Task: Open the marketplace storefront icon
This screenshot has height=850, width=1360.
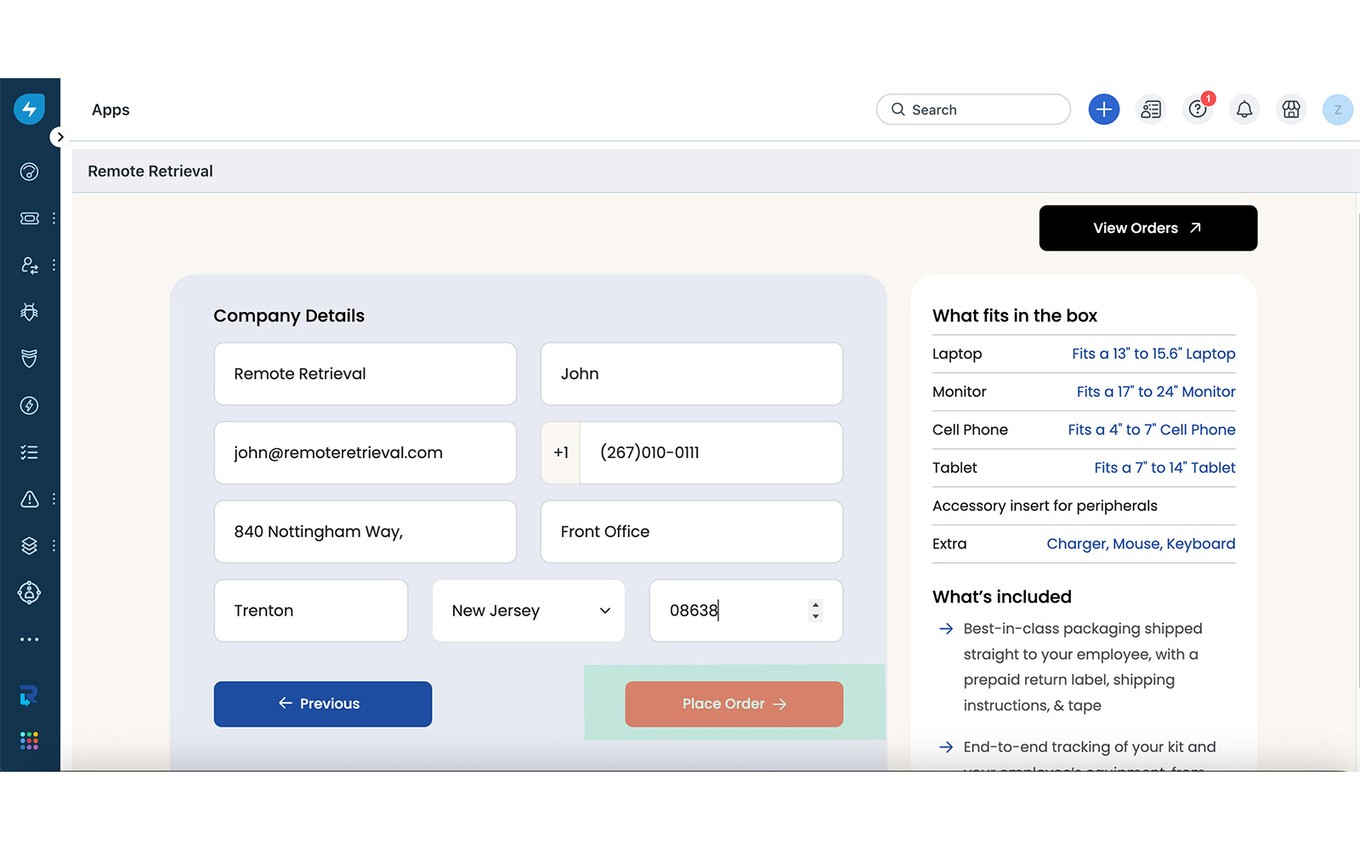Action: 1291,109
